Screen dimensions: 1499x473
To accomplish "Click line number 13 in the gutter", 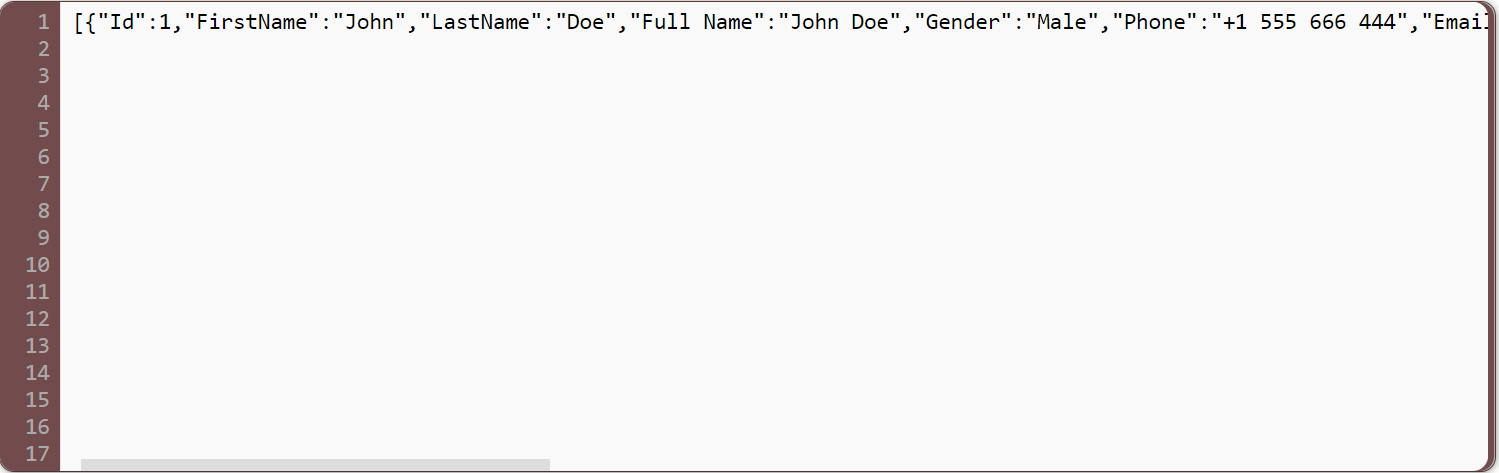I will (38, 346).
